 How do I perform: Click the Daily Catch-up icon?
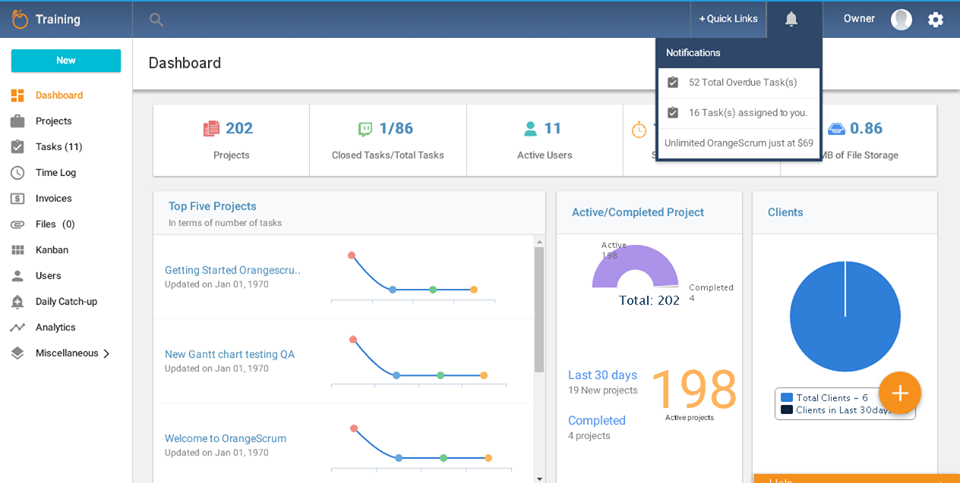[17, 302]
